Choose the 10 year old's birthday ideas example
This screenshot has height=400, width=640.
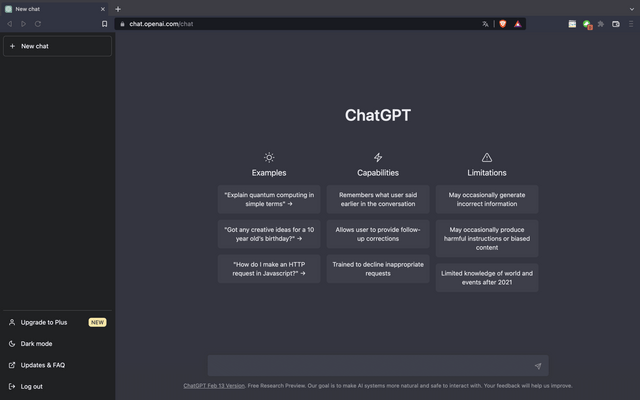coord(269,234)
